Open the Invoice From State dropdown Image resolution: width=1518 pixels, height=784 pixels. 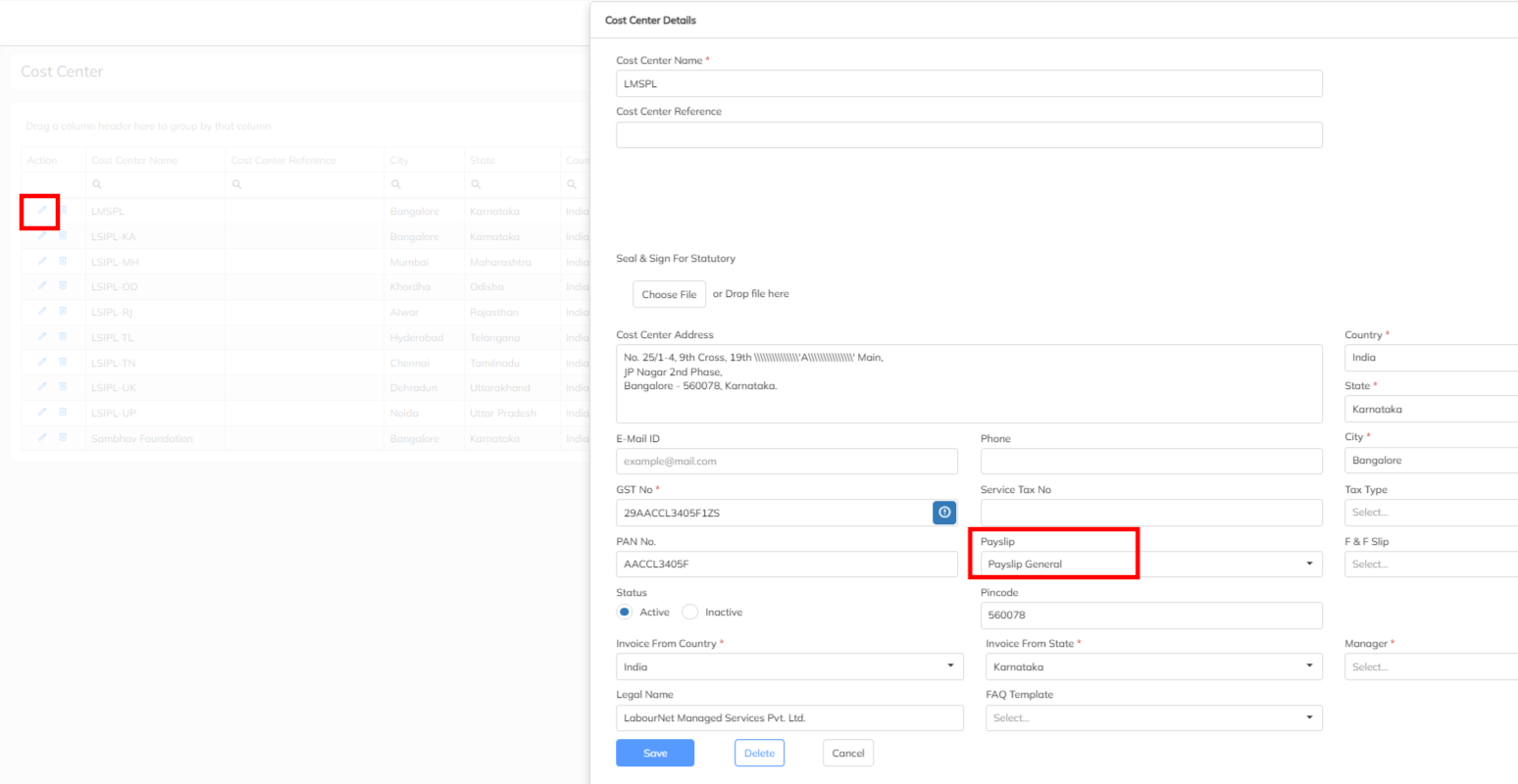[1153, 666]
